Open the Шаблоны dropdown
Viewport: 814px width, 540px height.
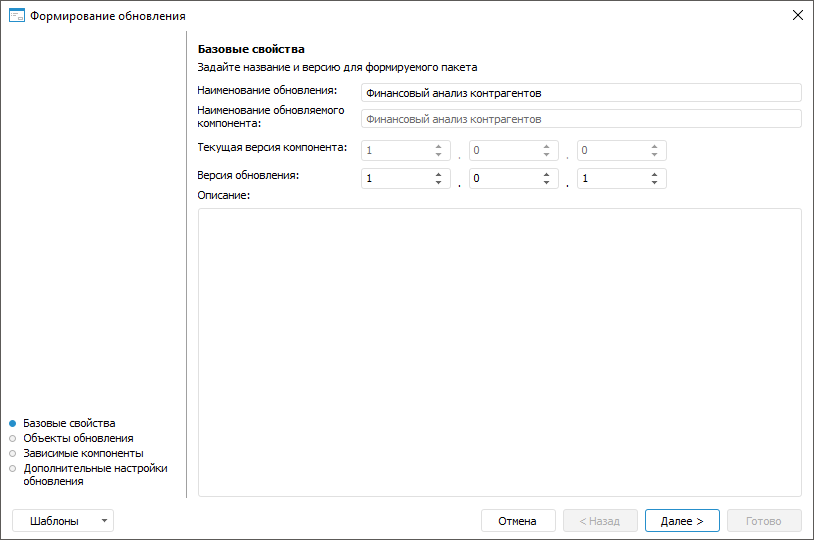tap(62, 521)
